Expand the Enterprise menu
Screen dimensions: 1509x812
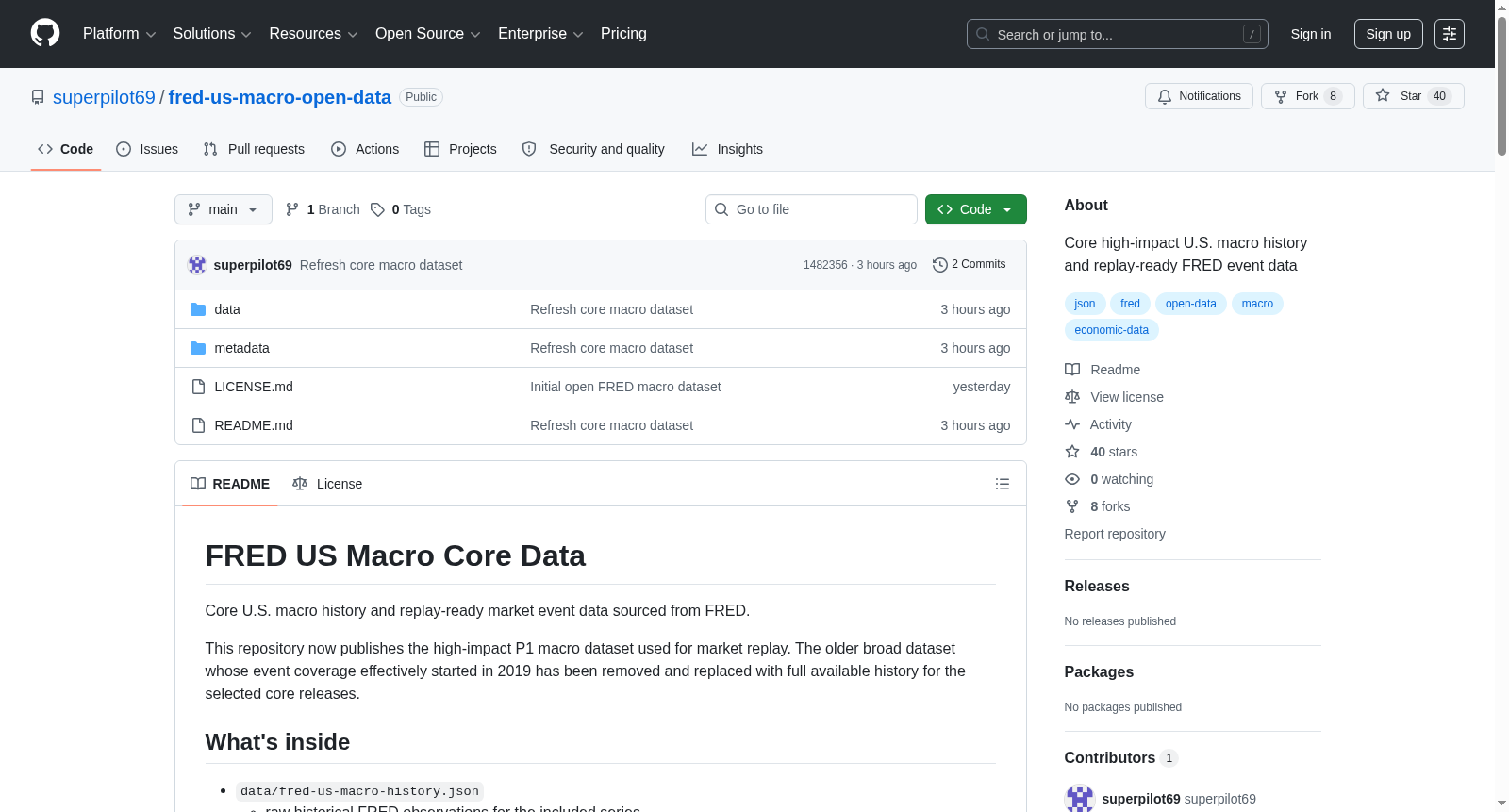point(540,34)
